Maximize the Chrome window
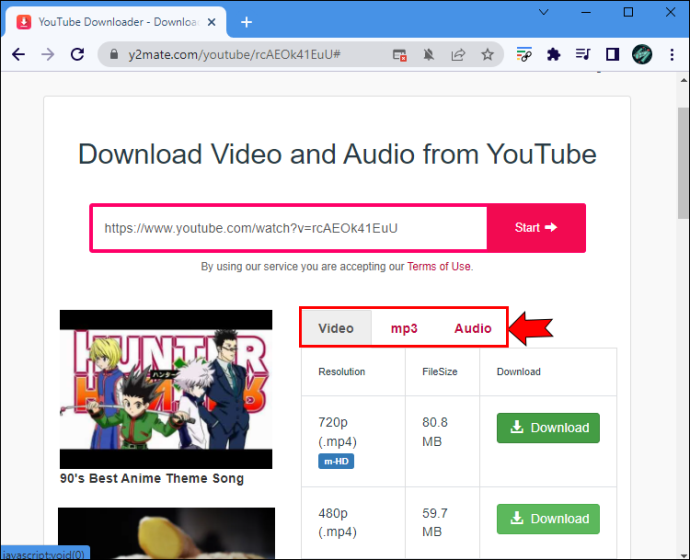This screenshot has width=690, height=560. [x=628, y=12]
